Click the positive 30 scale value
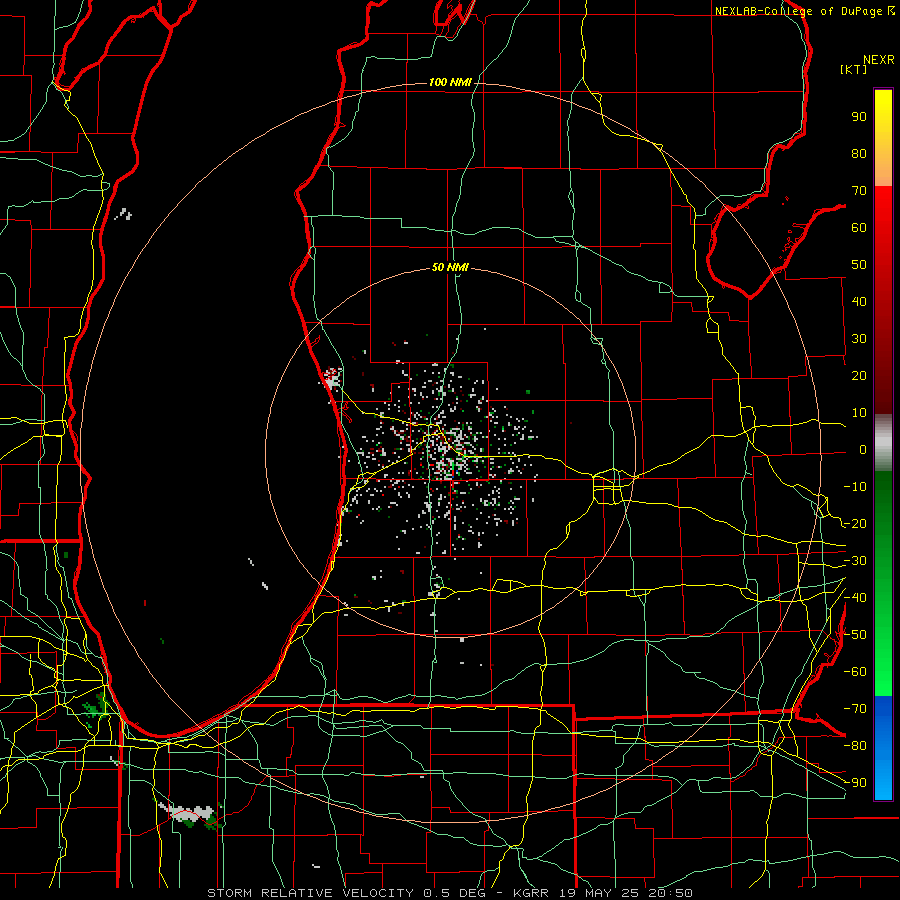 859,339
